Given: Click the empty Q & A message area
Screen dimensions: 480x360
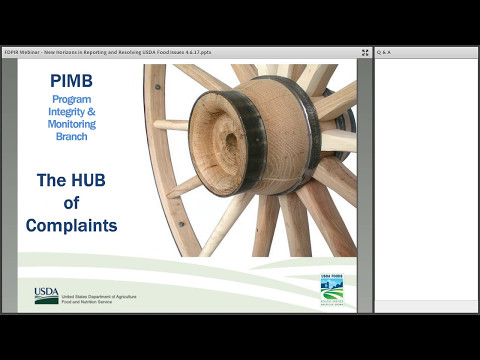Looking at the screenshot, I should pos(426,179).
